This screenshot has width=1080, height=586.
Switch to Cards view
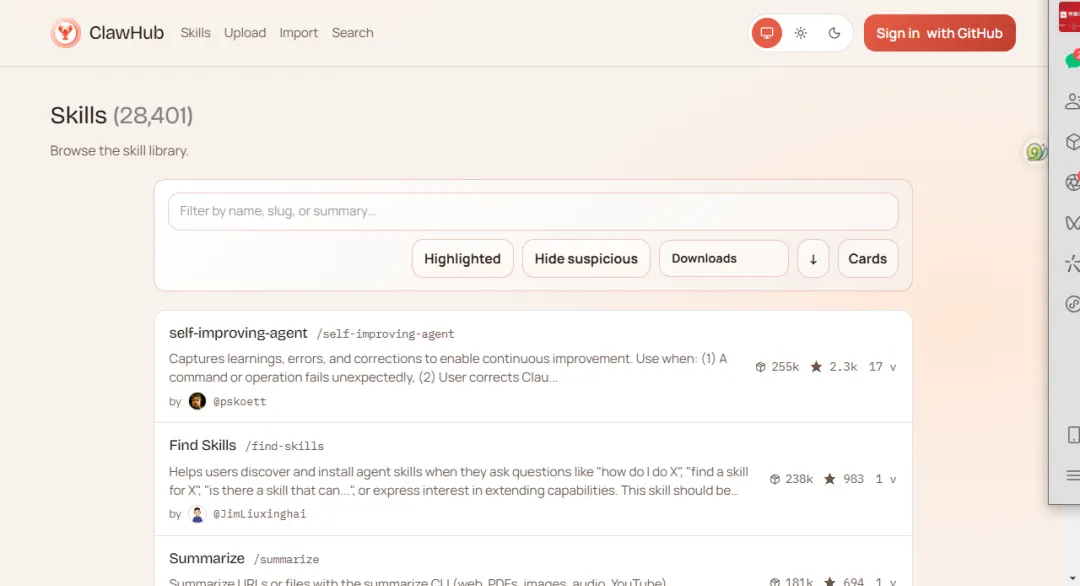click(868, 258)
